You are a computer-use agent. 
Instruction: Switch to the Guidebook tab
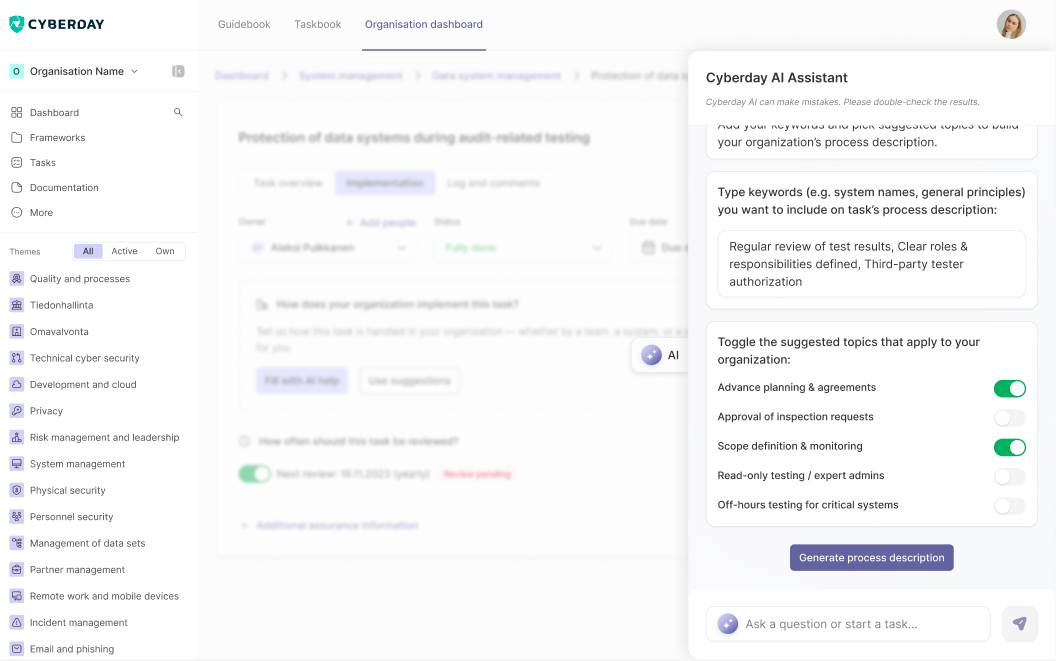pos(244,24)
